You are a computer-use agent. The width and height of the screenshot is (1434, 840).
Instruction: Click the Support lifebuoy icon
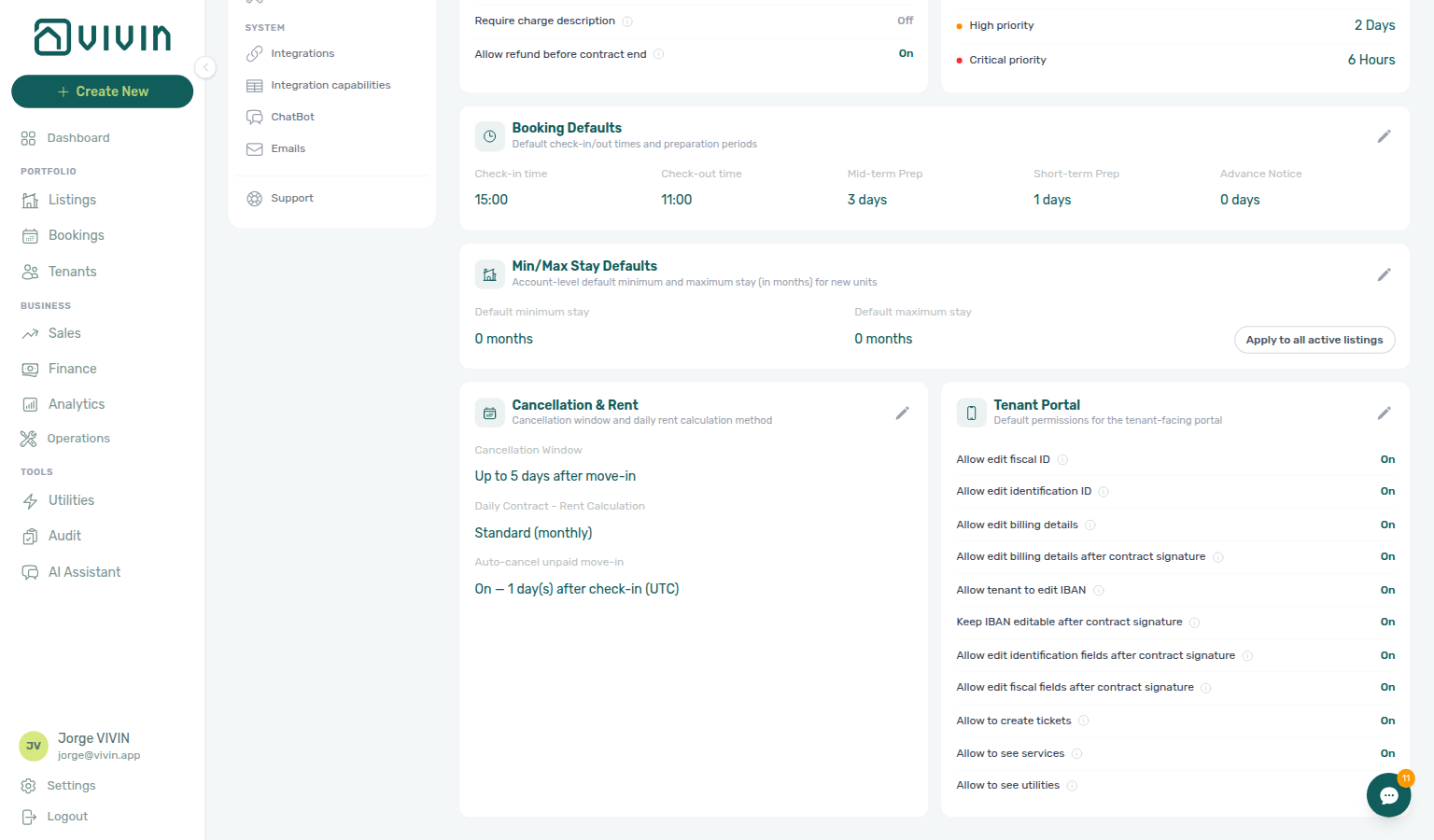point(254,199)
